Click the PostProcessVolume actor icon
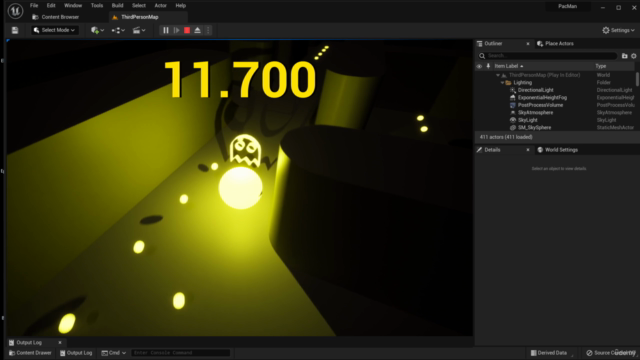640x360 pixels. [513, 105]
